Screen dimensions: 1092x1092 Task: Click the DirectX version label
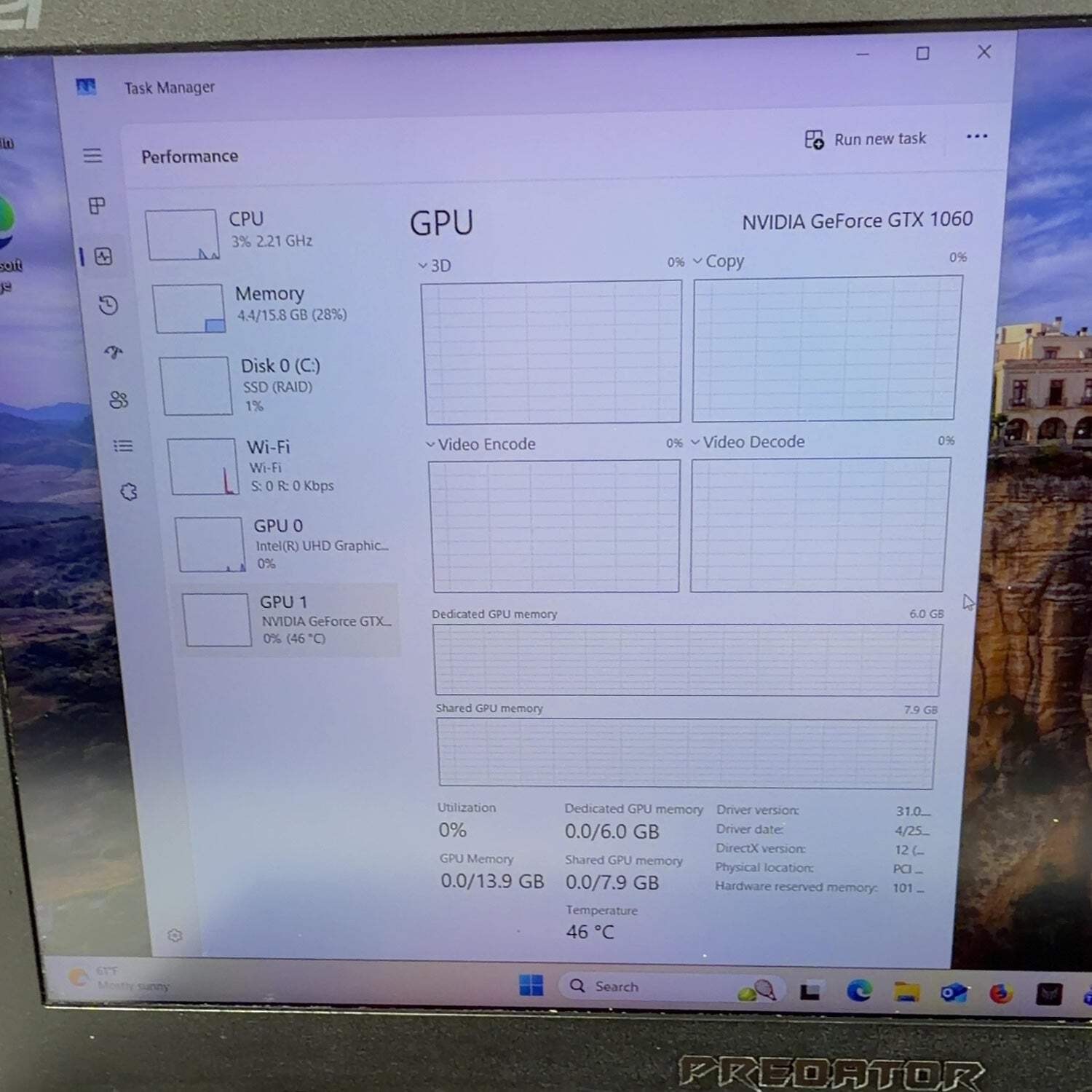coord(760,848)
